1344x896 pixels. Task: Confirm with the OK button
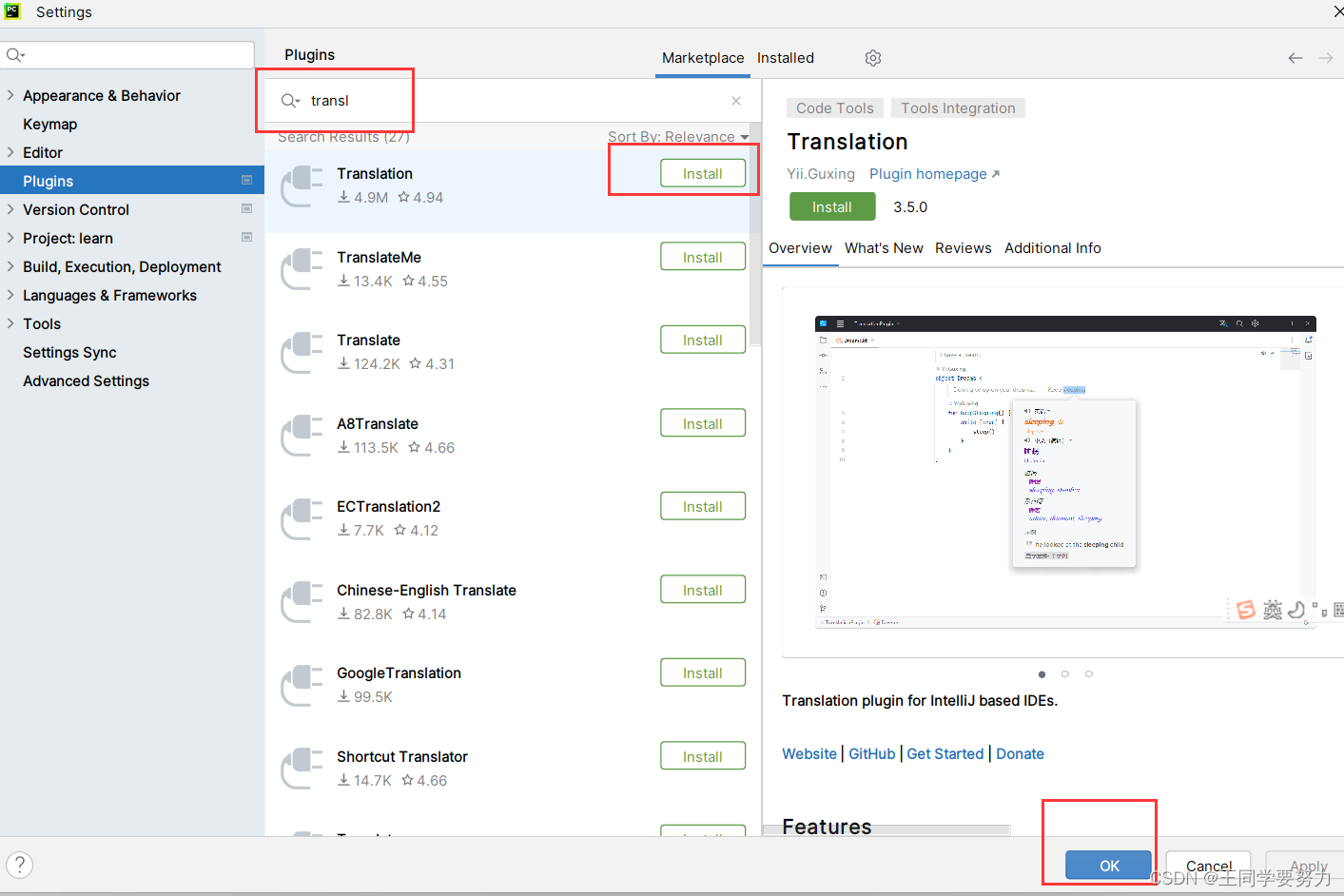tap(1109, 866)
